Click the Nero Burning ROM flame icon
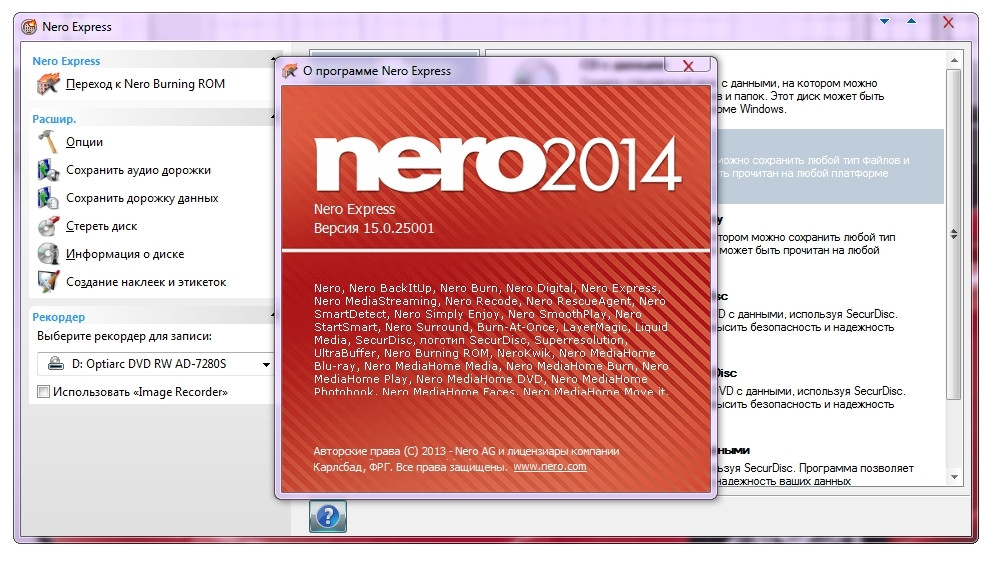 48,84
